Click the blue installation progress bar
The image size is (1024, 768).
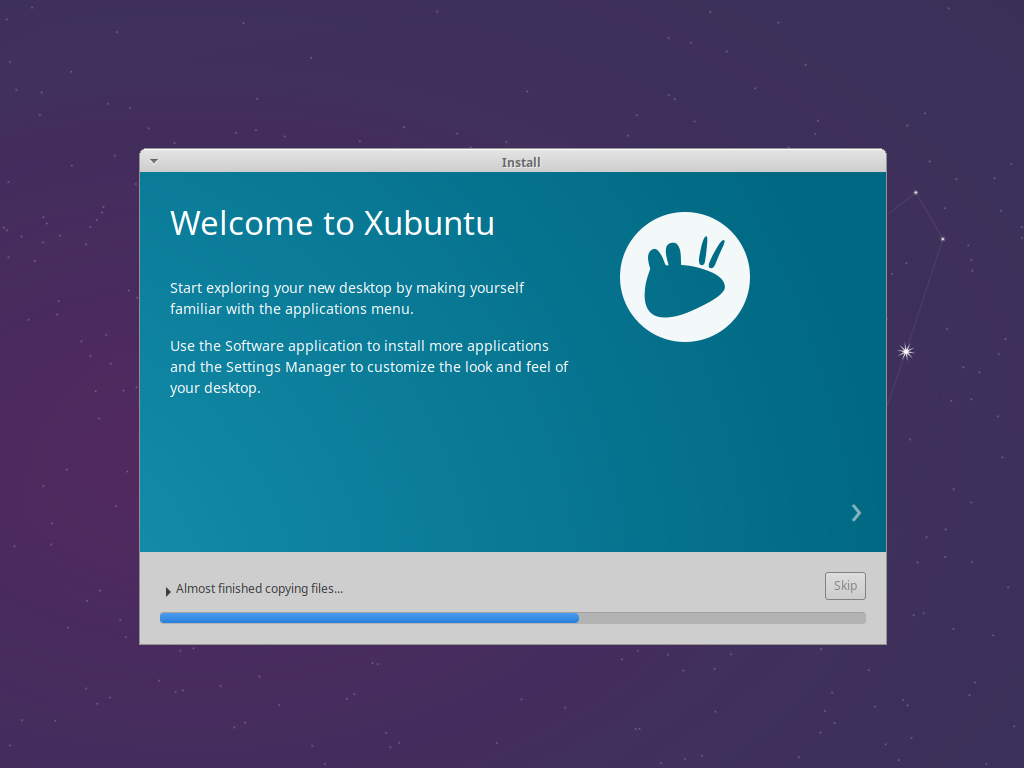point(370,617)
